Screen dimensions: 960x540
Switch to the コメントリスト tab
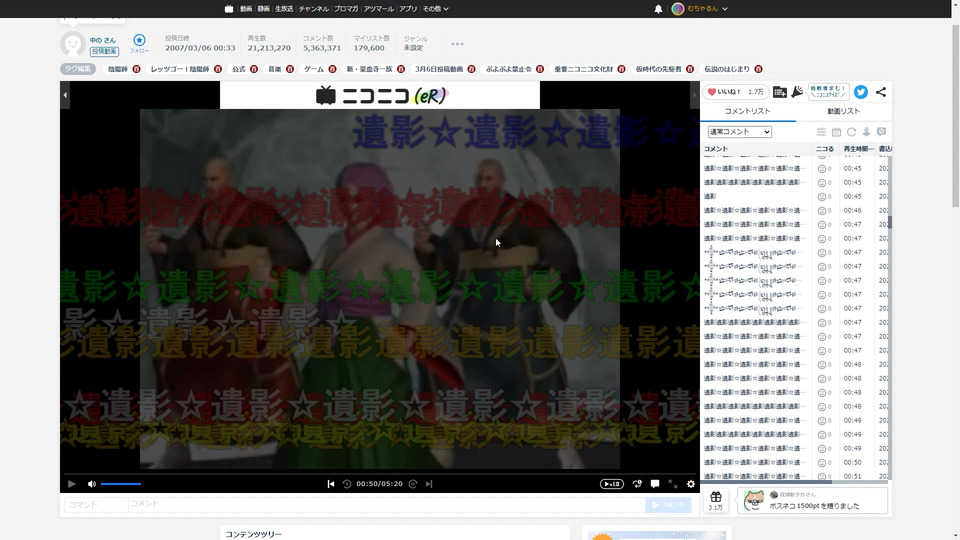coord(748,111)
